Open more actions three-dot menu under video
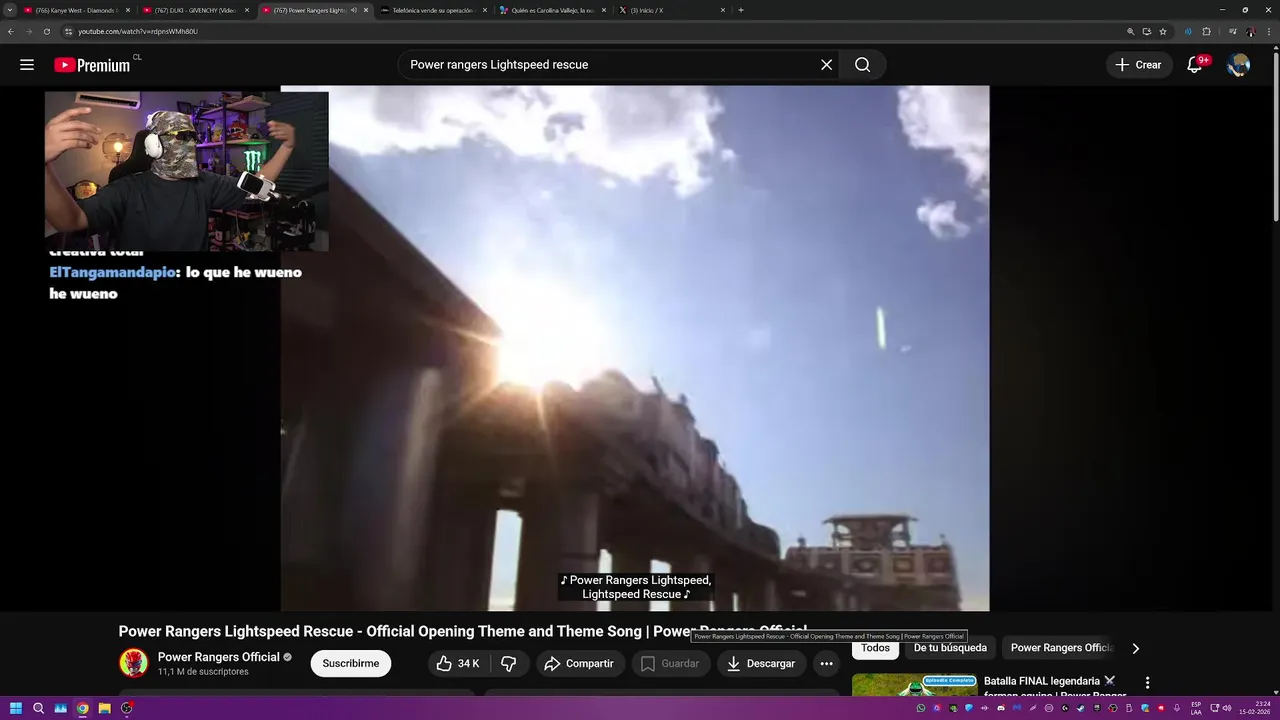 tap(826, 663)
